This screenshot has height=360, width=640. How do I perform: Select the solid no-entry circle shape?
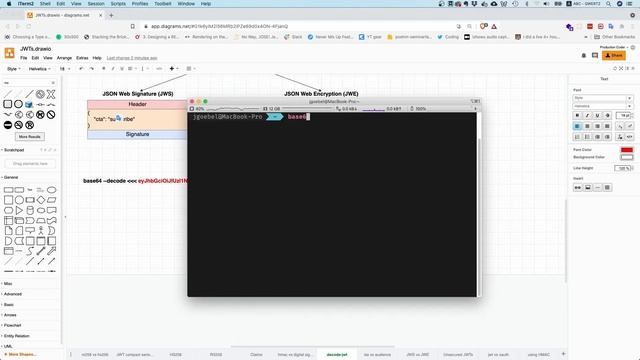[8, 125]
